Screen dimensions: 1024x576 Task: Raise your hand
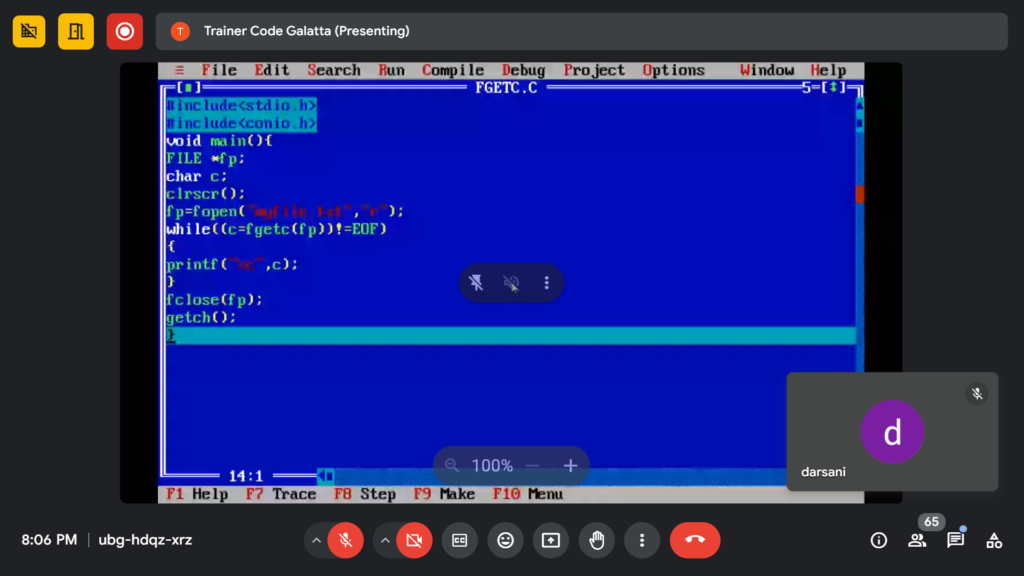[x=597, y=540]
